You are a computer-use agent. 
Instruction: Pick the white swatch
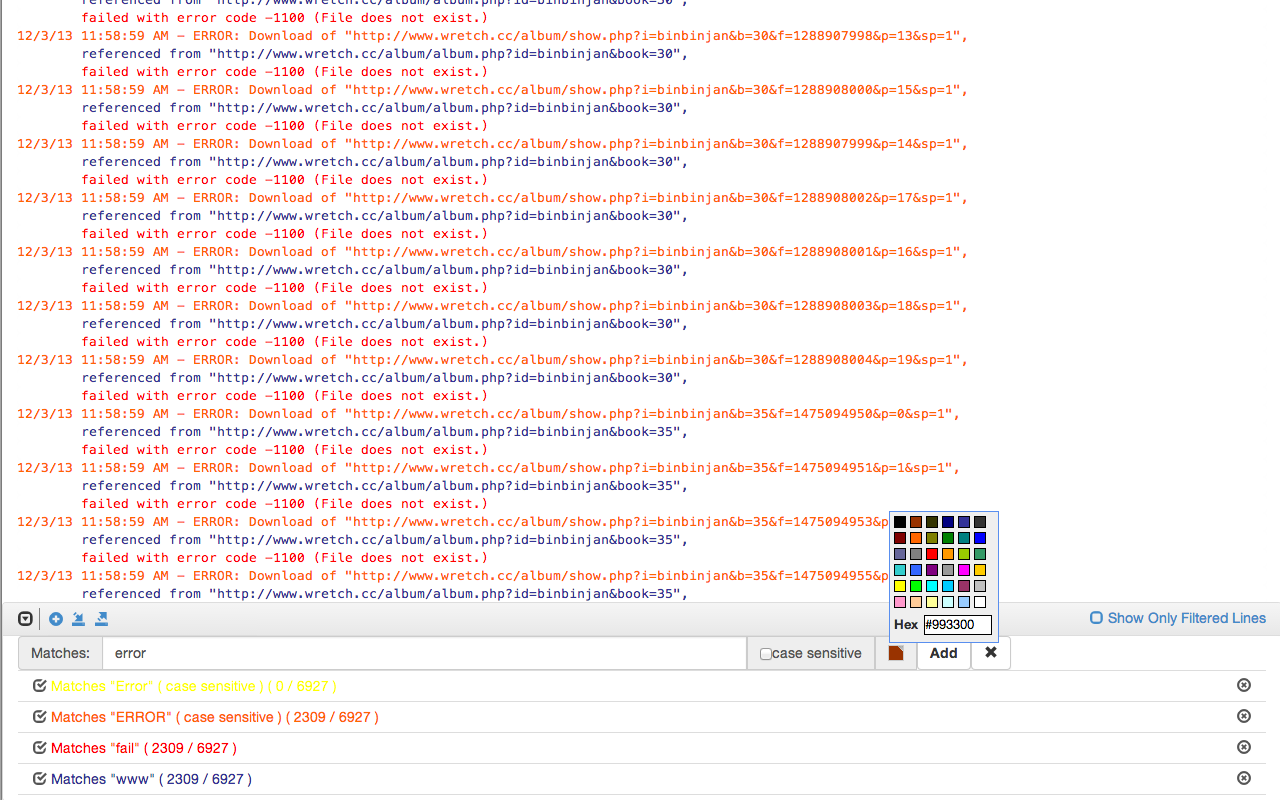pyautogui.click(x=980, y=602)
